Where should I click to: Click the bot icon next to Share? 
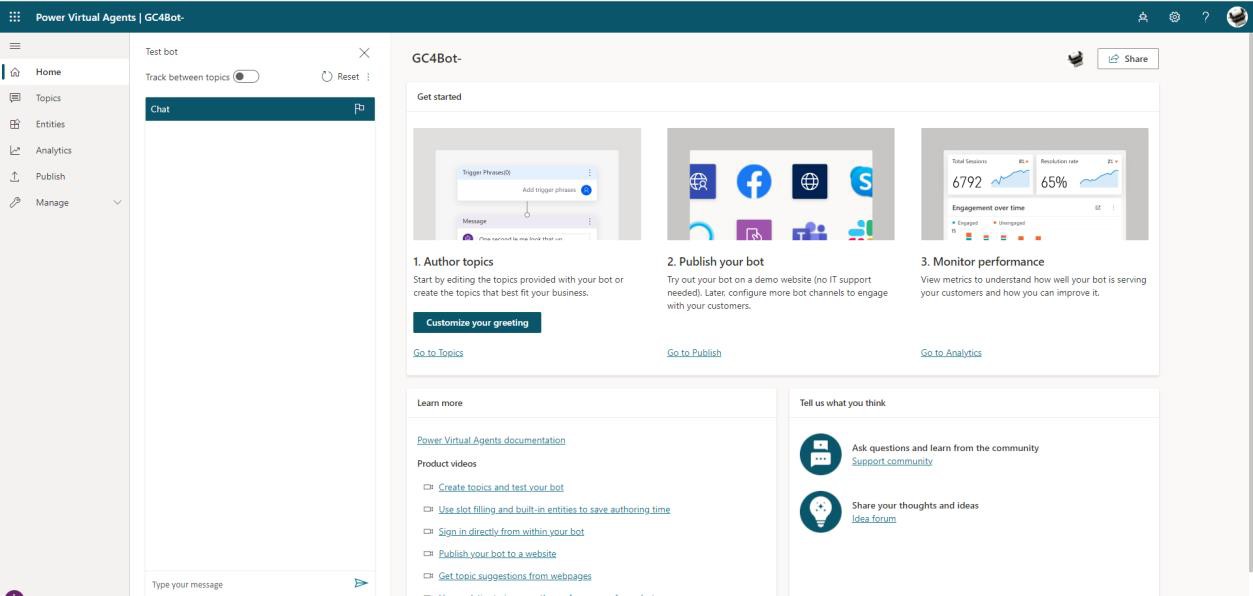click(1076, 59)
